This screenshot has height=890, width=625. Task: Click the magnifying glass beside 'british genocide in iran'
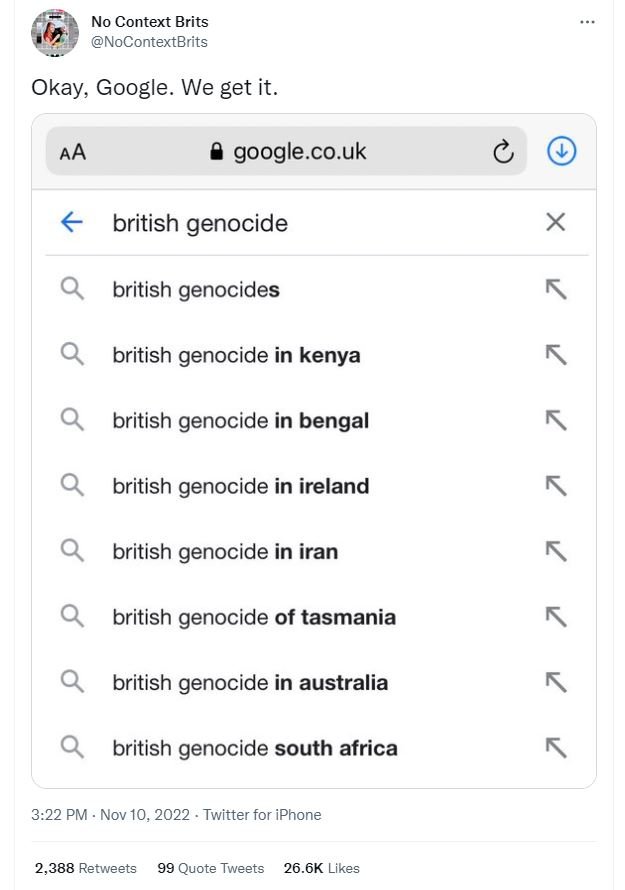(x=71, y=551)
